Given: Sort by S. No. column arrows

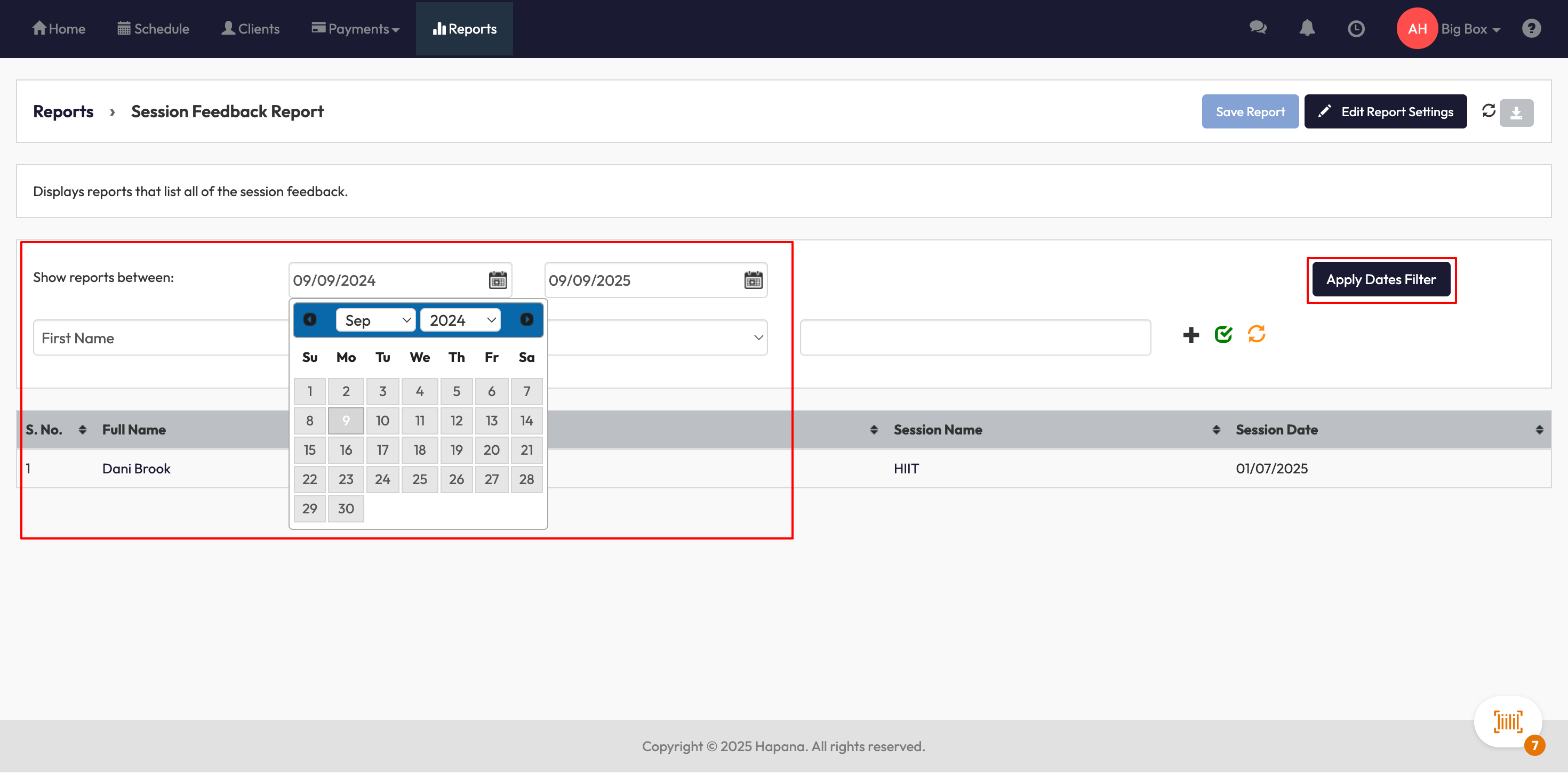Looking at the screenshot, I should point(82,430).
